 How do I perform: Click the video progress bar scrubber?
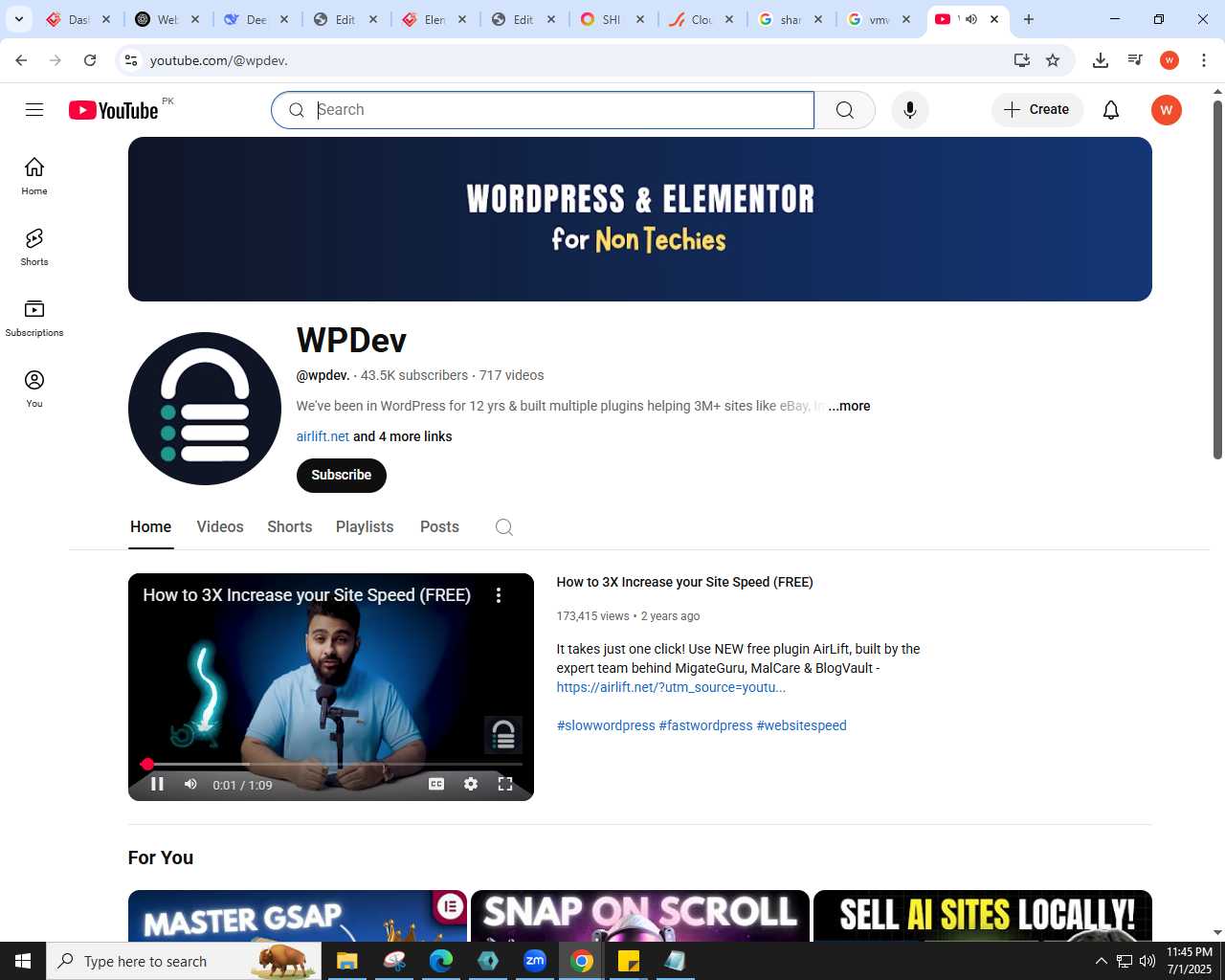tap(146, 764)
